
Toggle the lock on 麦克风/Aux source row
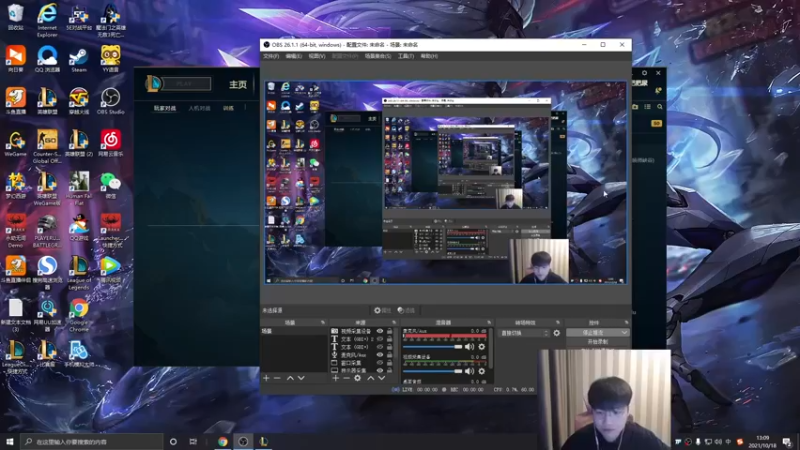point(390,355)
